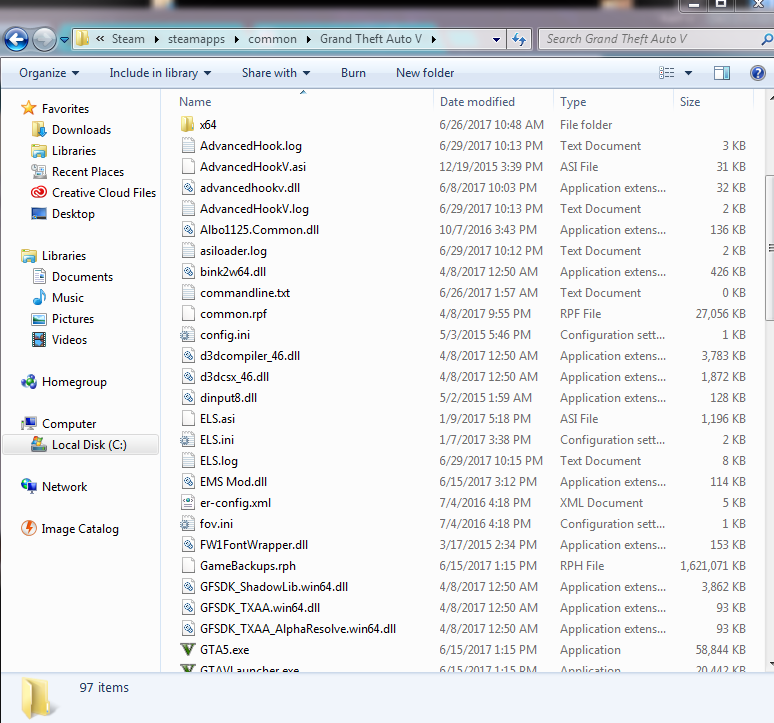Select the file EMS Mod.dll
774x723 pixels.
[x=233, y=482]
